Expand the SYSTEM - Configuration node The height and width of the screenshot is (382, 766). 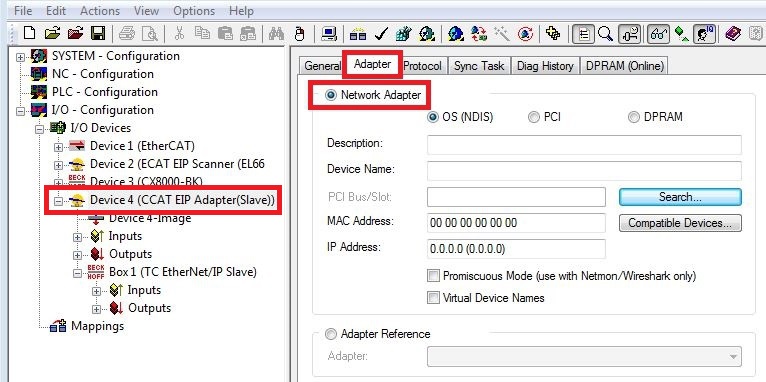[x=20, y=57]
